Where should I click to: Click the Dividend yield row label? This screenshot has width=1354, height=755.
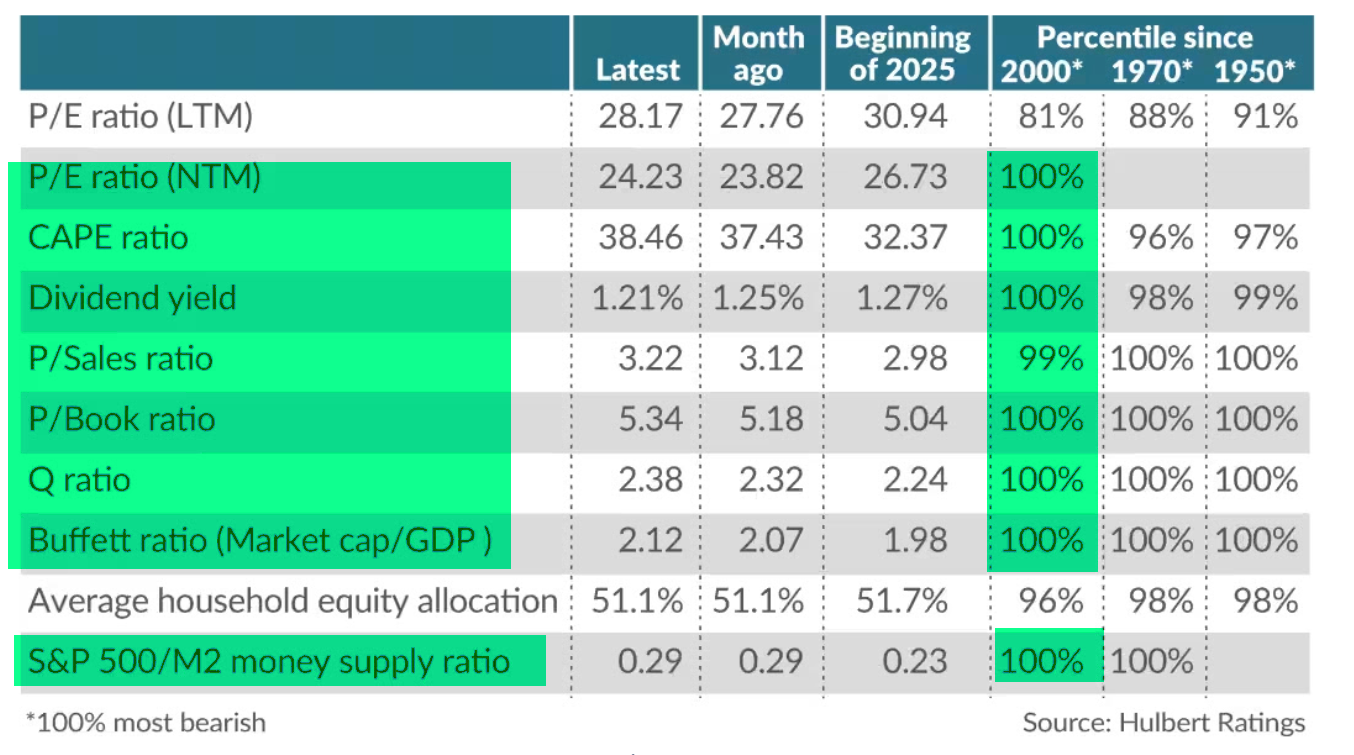pyautogui.click(x=133, y=298)
